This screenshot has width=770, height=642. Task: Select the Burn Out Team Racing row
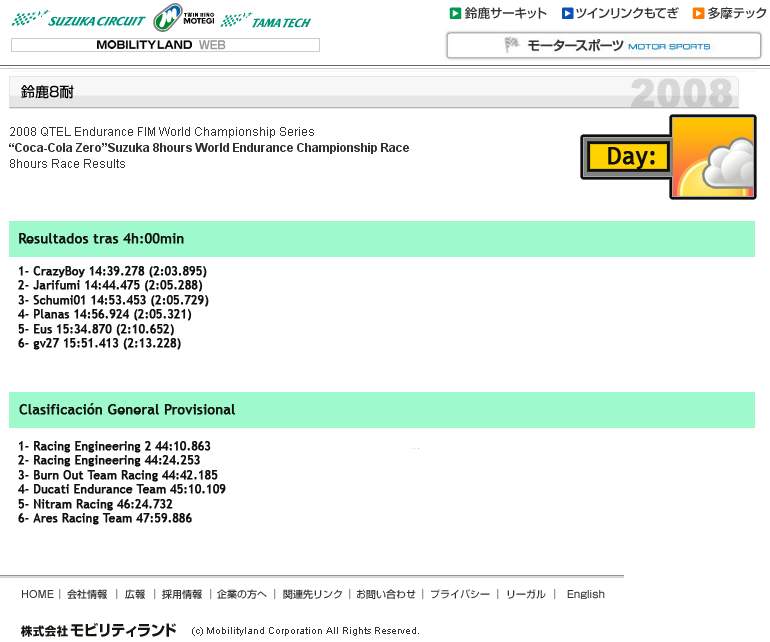[118, 475]
